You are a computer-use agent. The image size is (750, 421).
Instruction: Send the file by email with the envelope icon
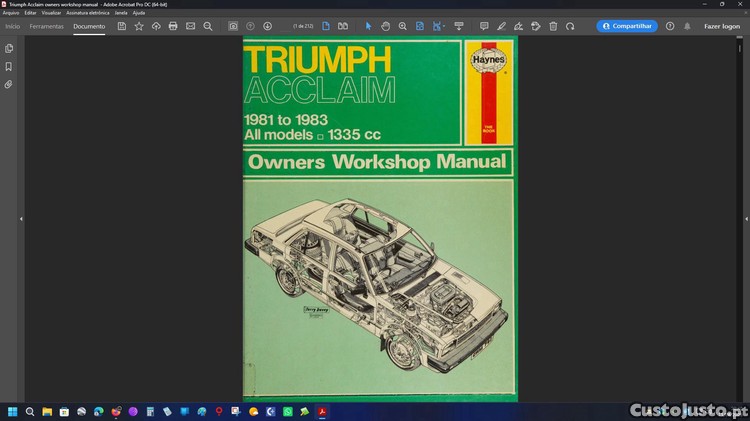[190, 26]
